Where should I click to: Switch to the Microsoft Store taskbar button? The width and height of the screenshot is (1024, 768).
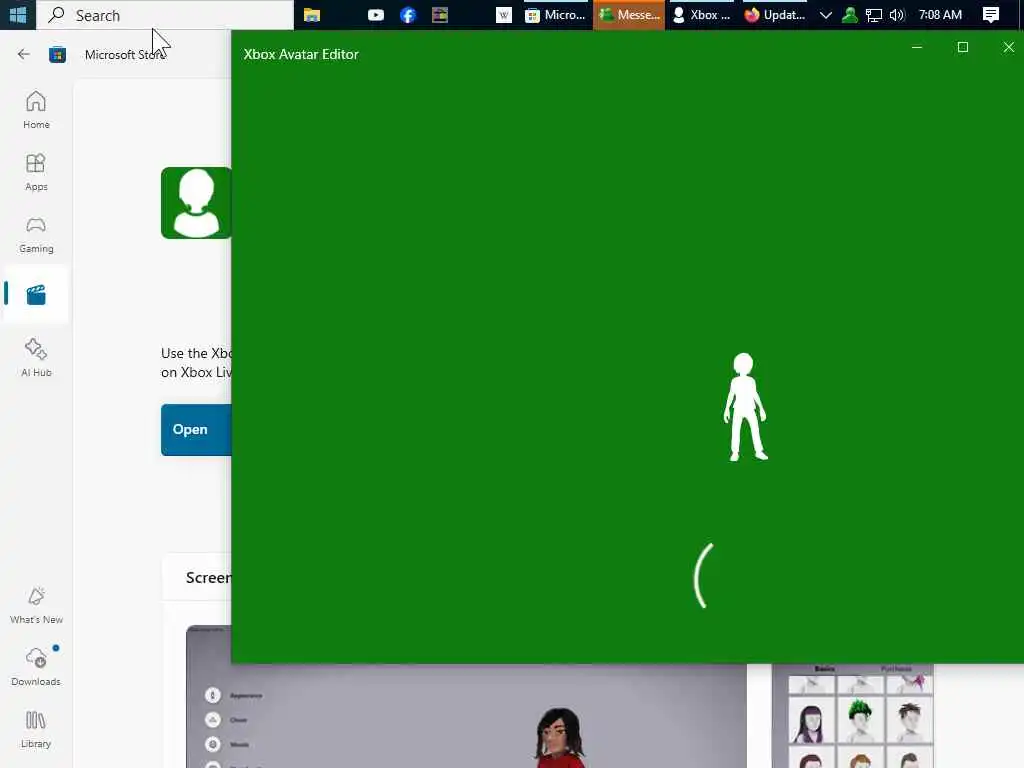[x=556, y=14]
